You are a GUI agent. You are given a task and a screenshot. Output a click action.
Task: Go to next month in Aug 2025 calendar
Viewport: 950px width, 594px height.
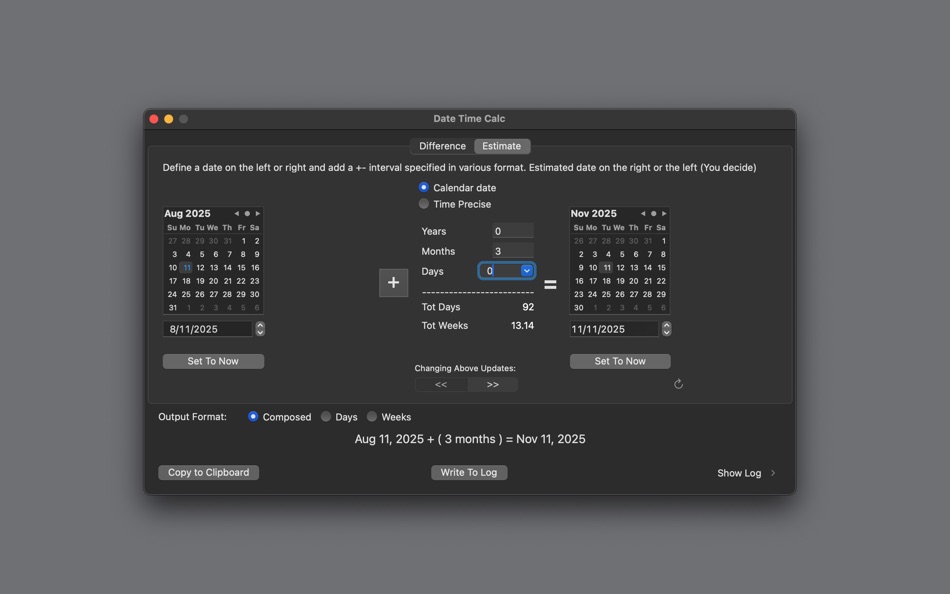click(x=257, y=213)
